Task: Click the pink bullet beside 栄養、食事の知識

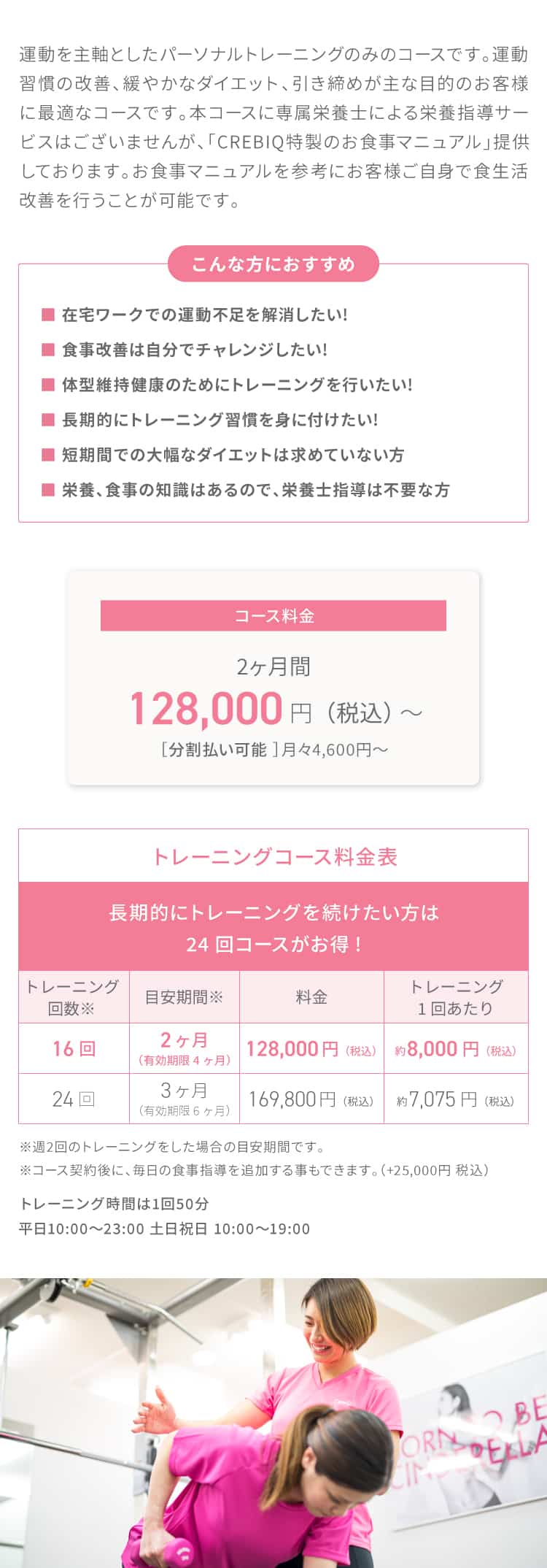Action: pos(48,490)
